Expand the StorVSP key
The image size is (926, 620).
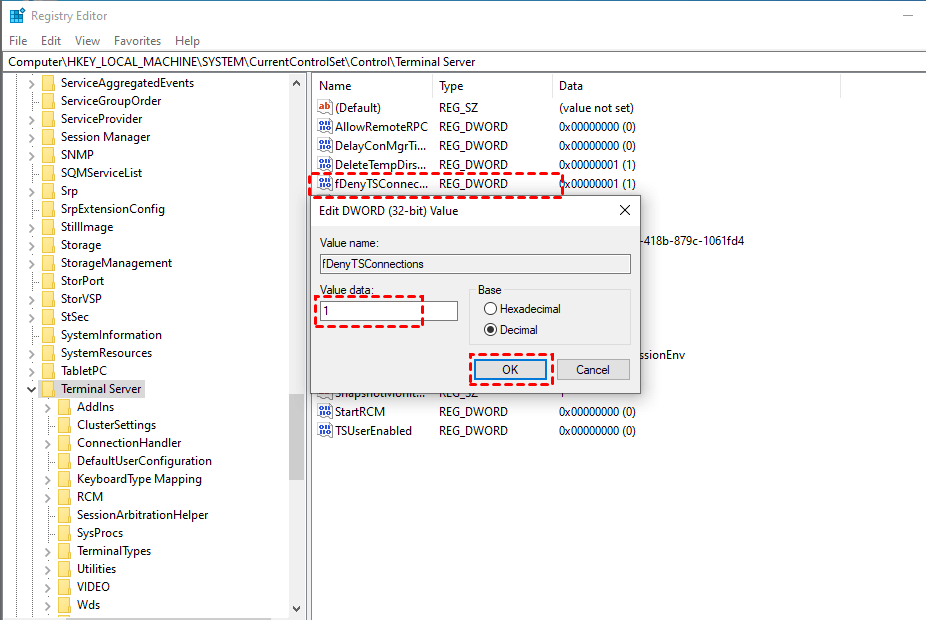coord(31,299)
